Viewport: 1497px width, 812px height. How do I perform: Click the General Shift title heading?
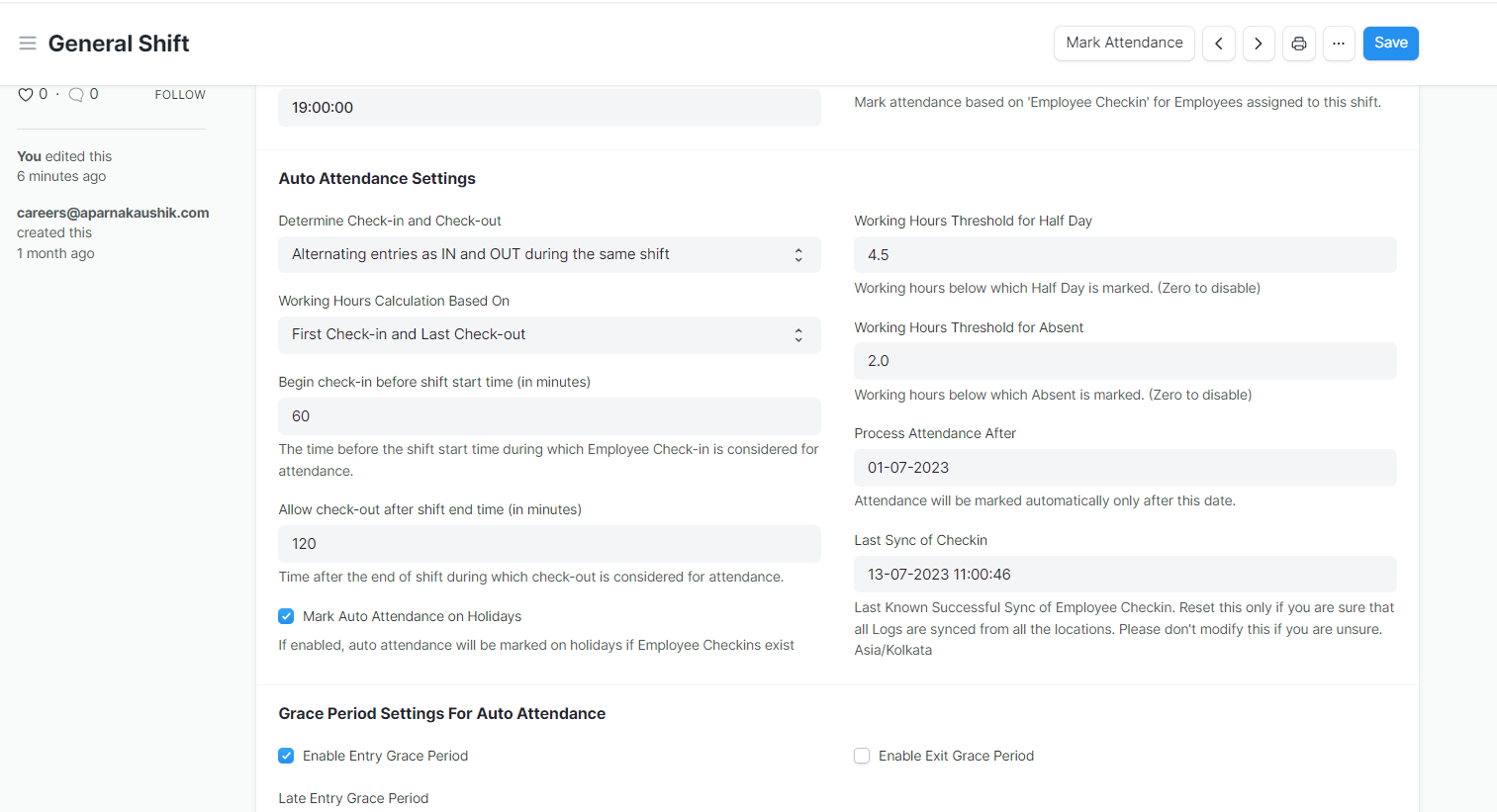point(119,43)
